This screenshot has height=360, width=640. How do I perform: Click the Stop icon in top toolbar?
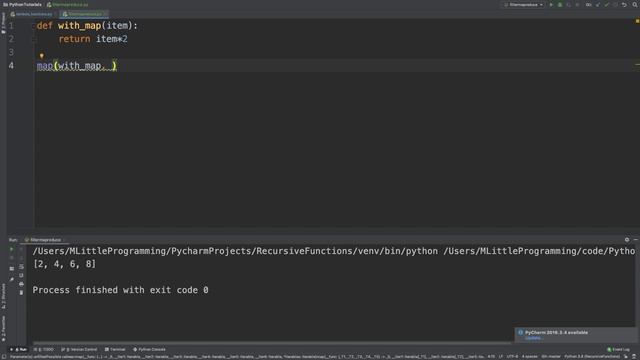[x=577, y=4]
